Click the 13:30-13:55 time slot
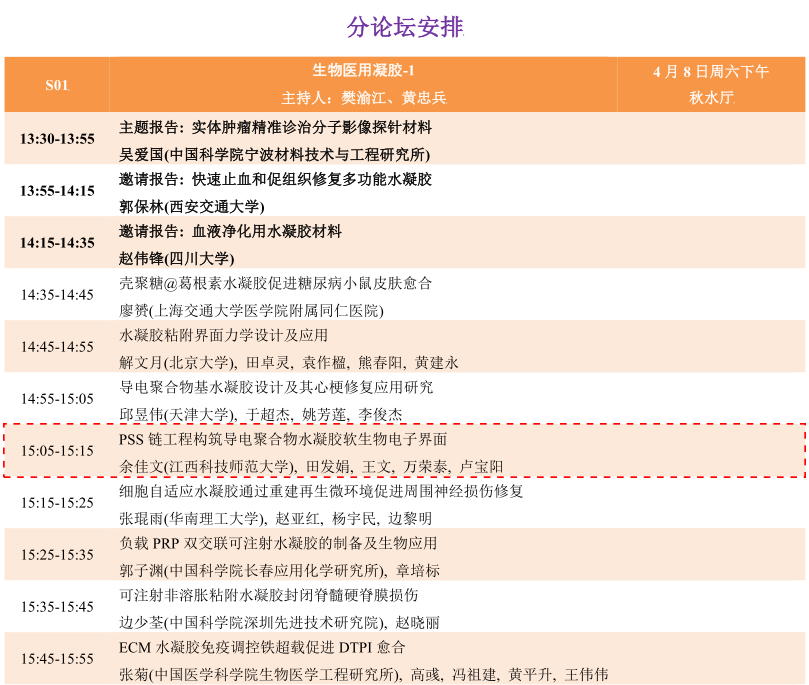Image resolution: width=809 pixels, height=685 pixels. (57, 139)
